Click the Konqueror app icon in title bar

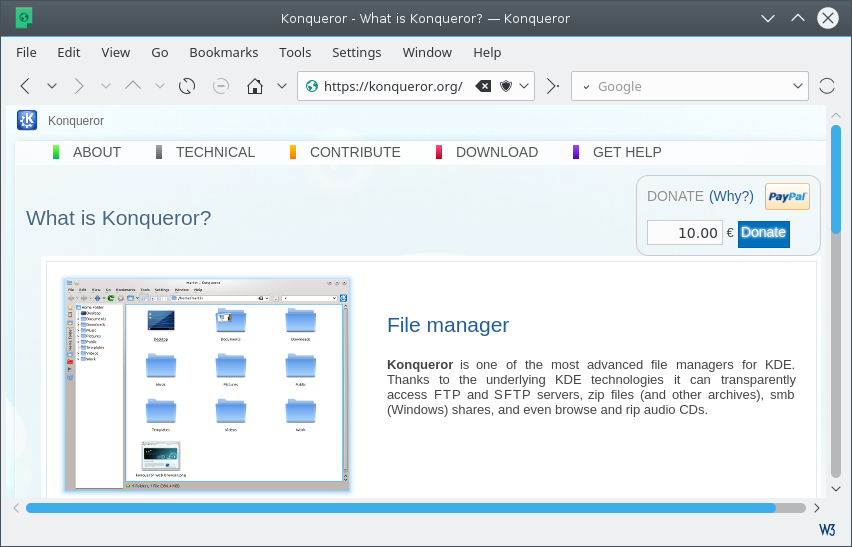pyautogui.click(x=24, y=17)
